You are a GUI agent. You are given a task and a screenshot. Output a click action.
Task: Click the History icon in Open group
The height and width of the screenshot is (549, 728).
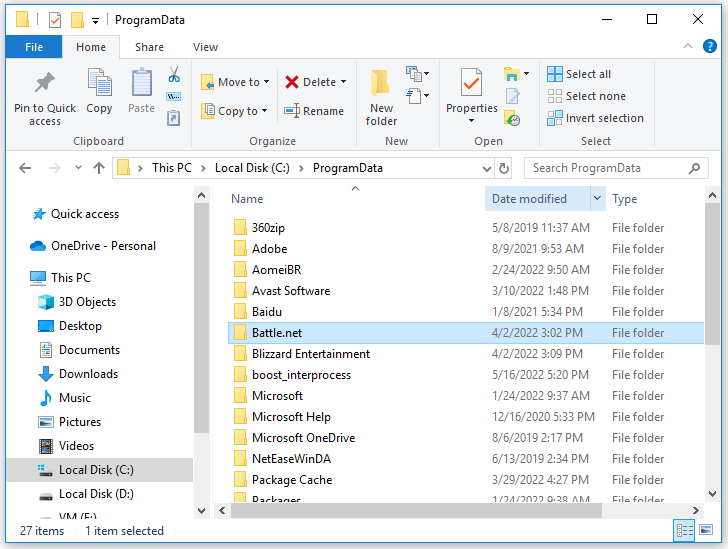click(x=512, y=118)
